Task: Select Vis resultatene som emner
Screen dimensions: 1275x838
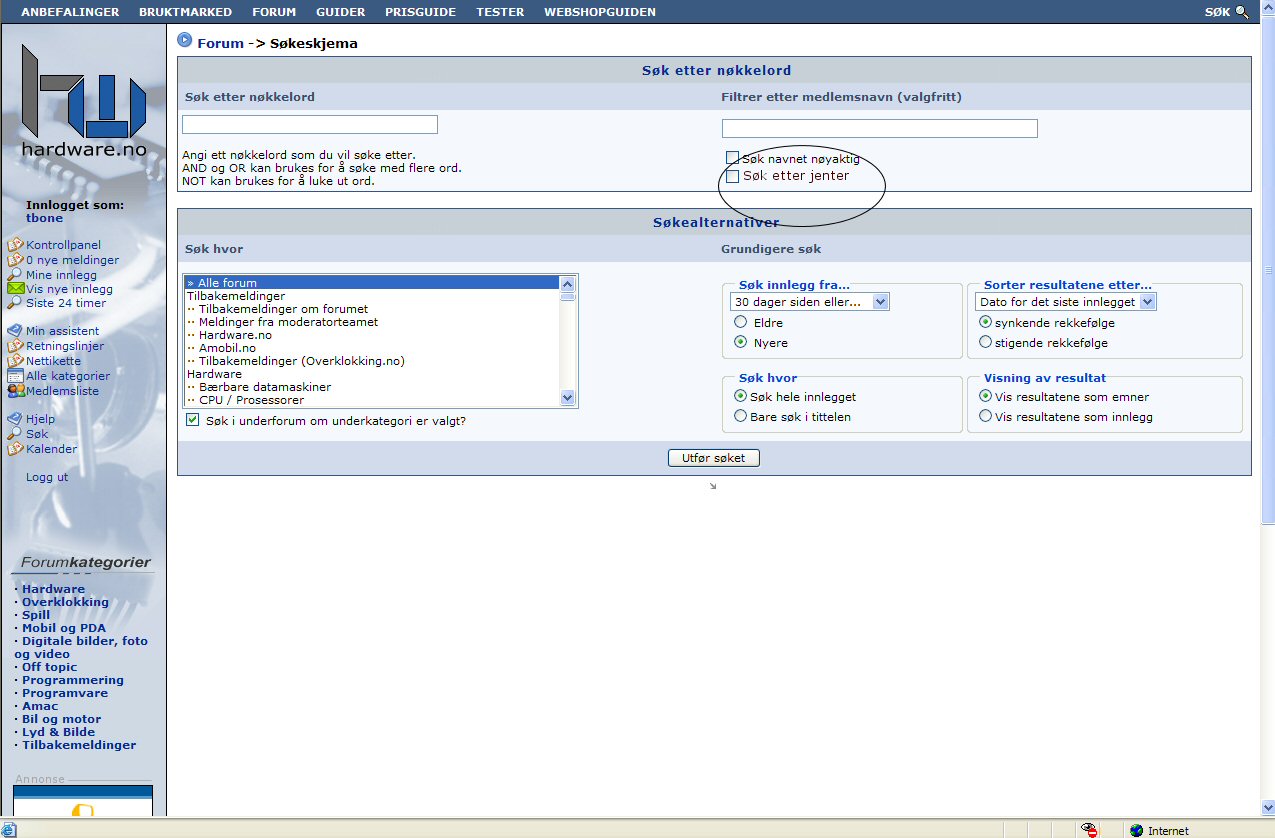Action: pyautogui.click(x=986, y=396)
